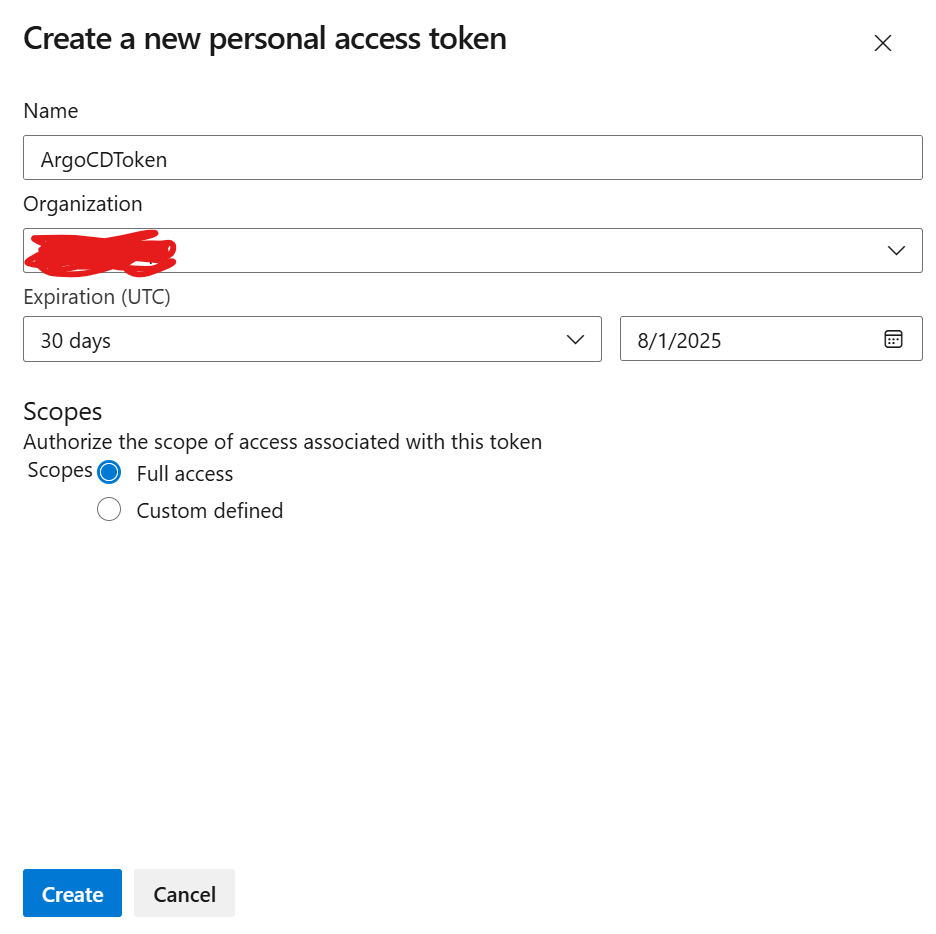Close the personal access token dialog

click(x=882, y=43)
